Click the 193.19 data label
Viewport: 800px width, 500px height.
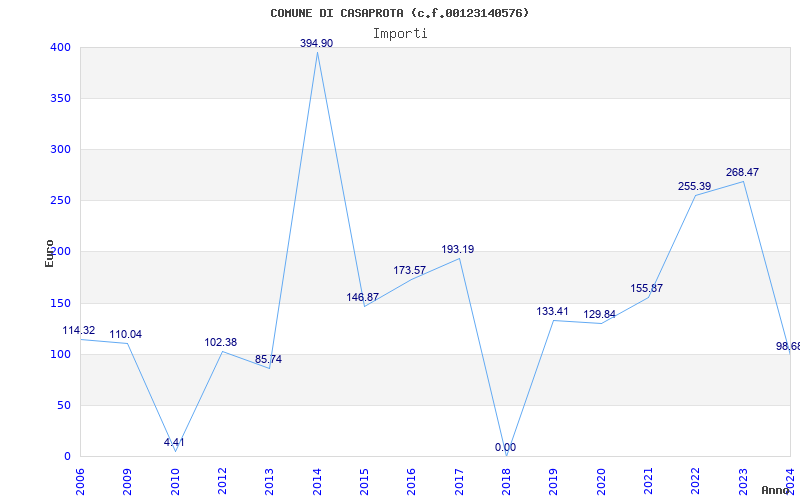[458, 249]
